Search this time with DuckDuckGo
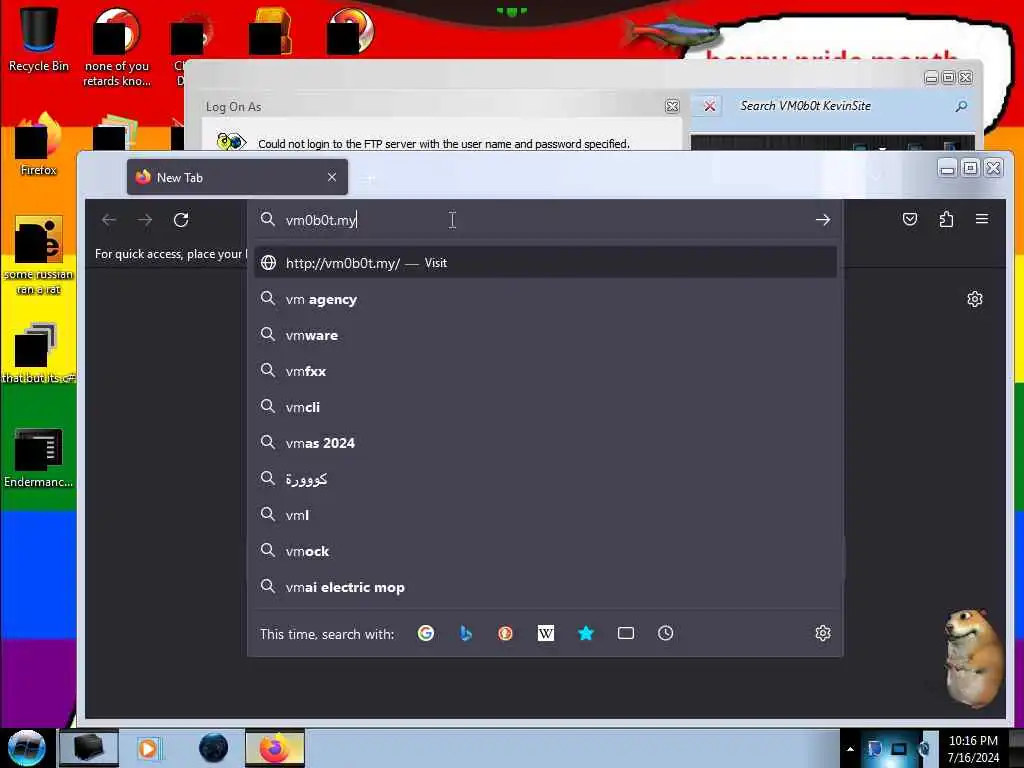This screenshot has height=768, width=1024. pyautogui.click(x=505, y=633)
